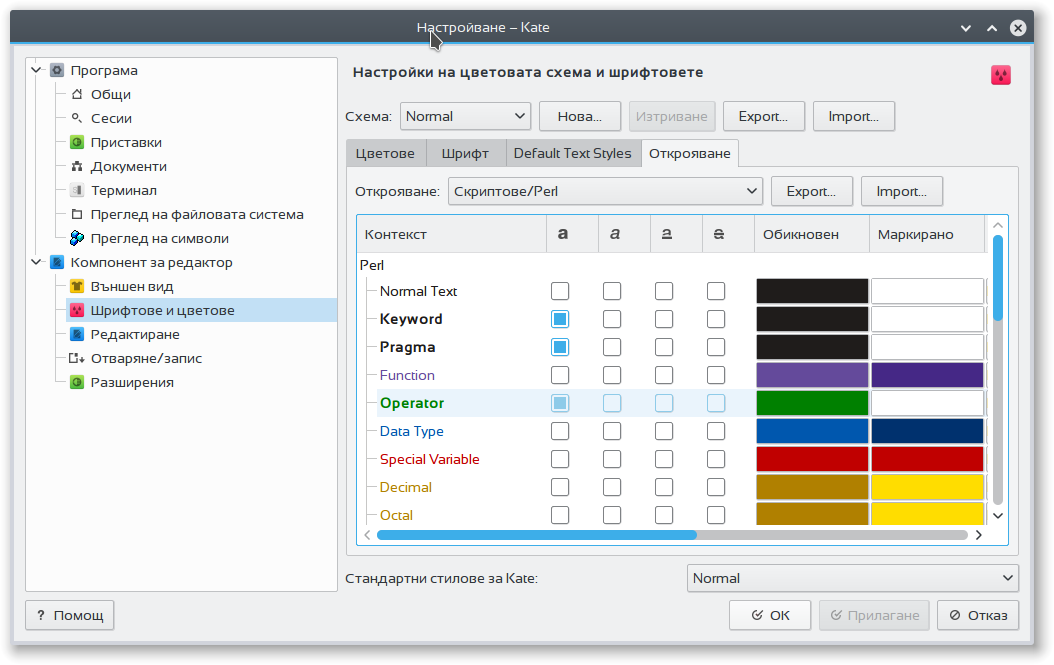This screenshot has width=1054, height=665.
Task: Click the Общи home icon
Action: (x=77, y=94)
